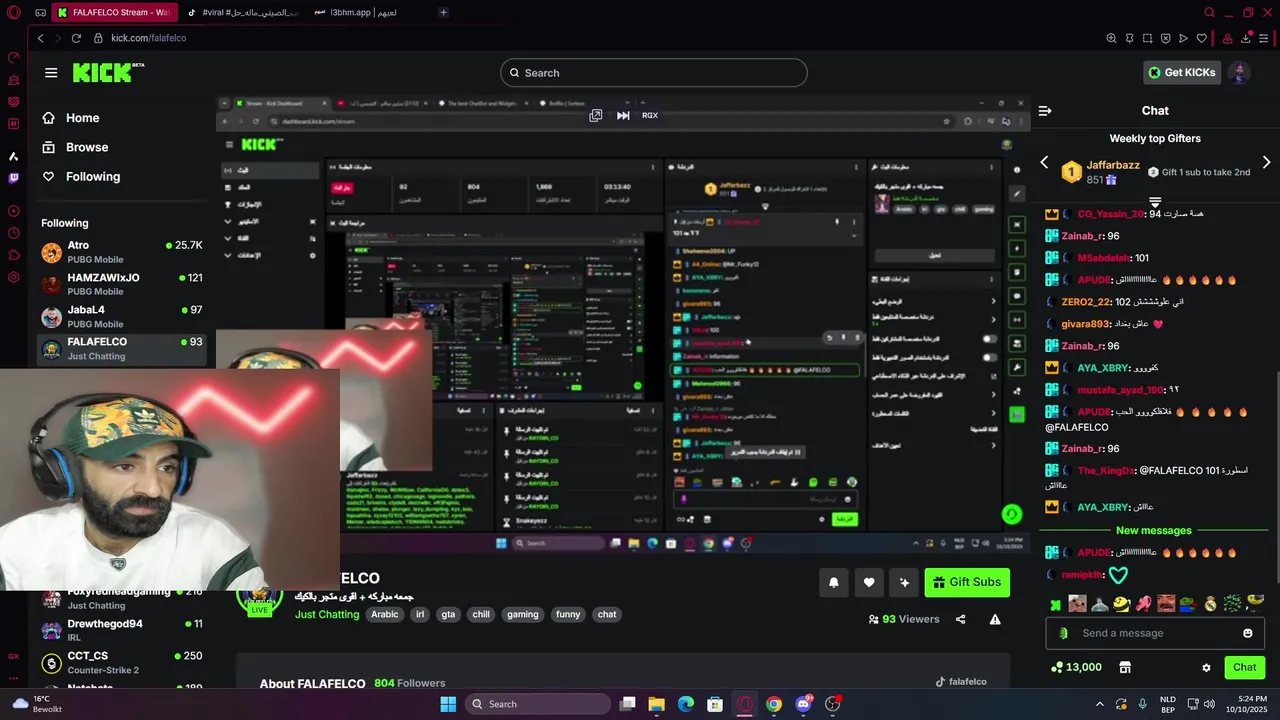This screenshot has height=720, width=1280.
Task: Select the funny tag
Action: point(568,614)
